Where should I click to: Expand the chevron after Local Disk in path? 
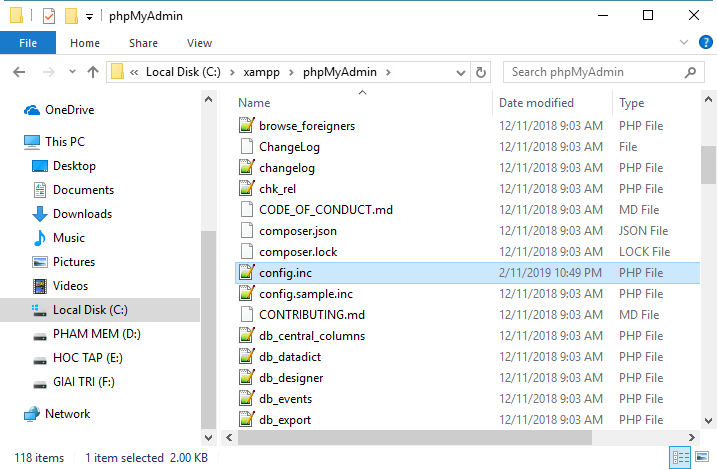coord(232,72)
